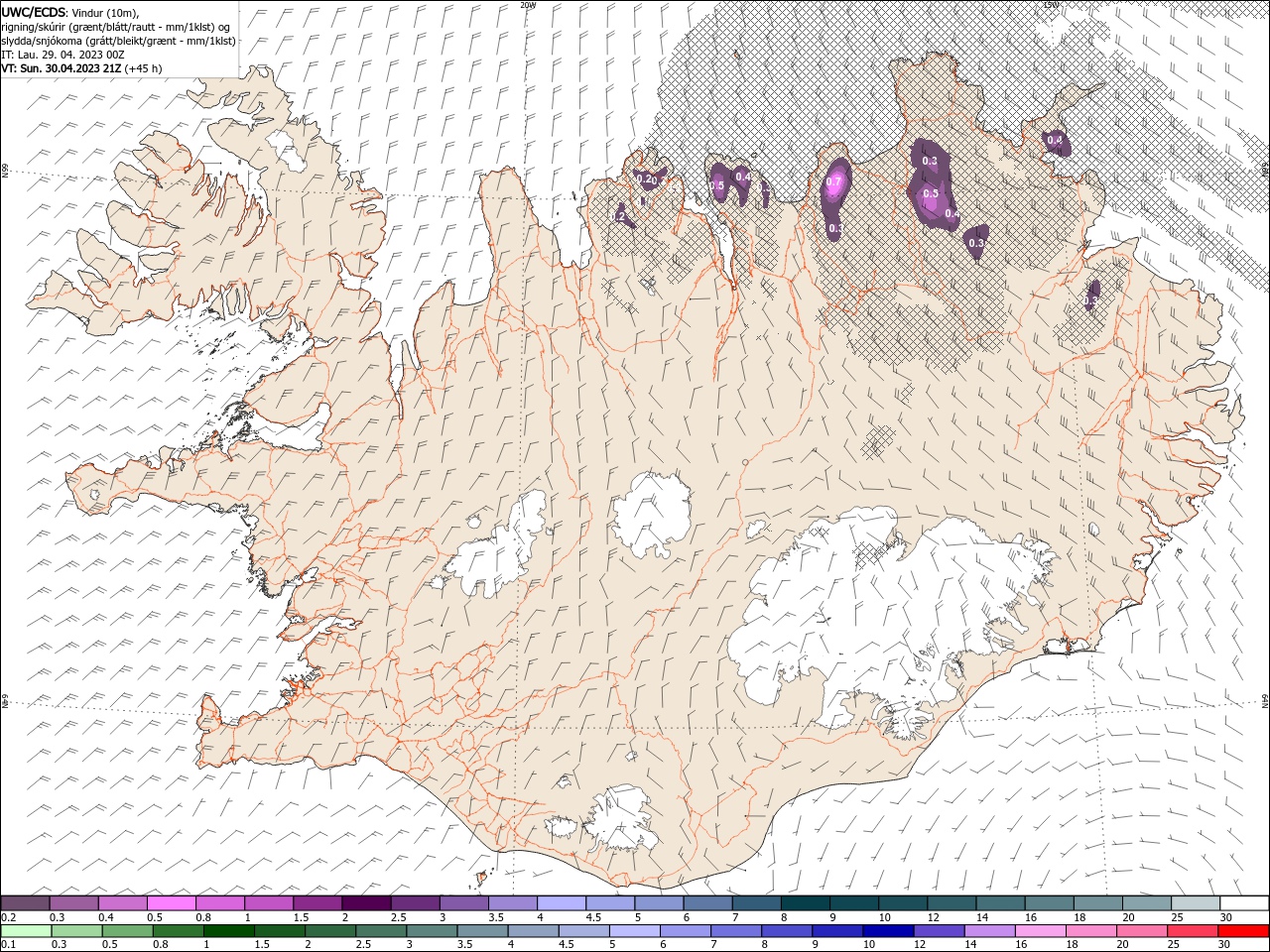
Task: Pick the darkest green 1–1.5 rain swatch
Action: point(228,931)
